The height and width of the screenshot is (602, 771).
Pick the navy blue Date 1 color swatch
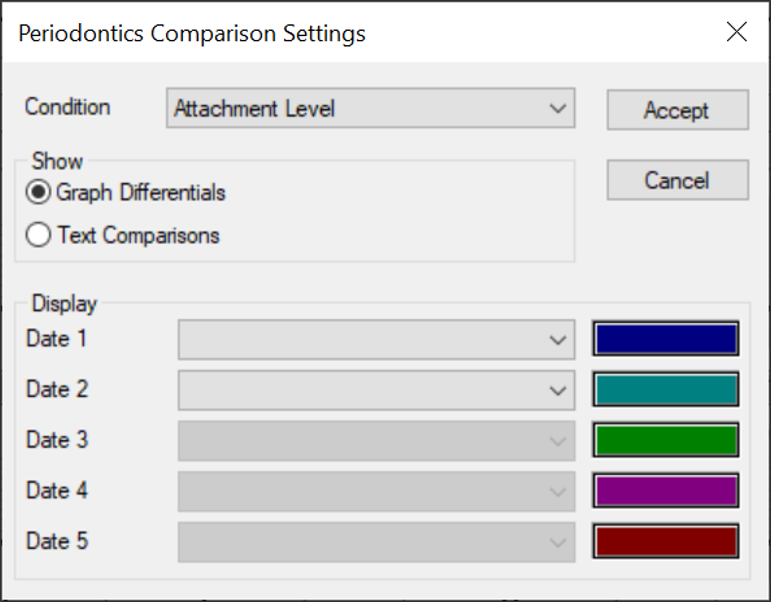[x=665, y=340]
